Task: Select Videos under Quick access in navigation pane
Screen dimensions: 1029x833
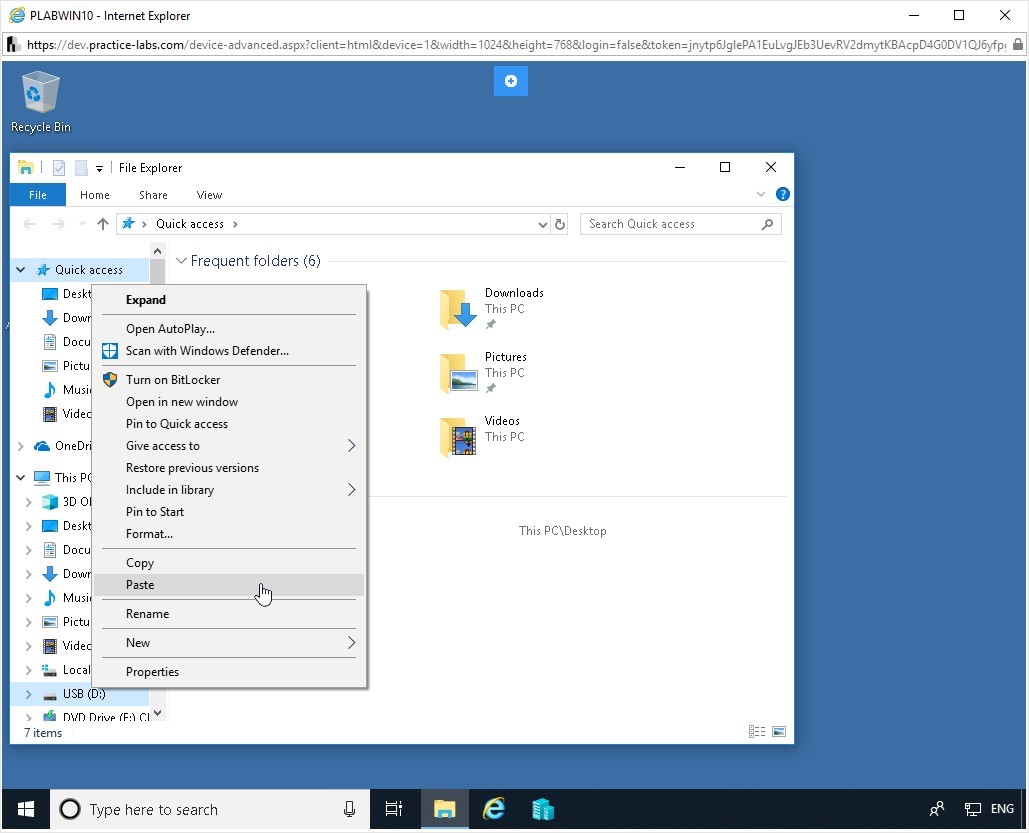Action: [66, 414]
